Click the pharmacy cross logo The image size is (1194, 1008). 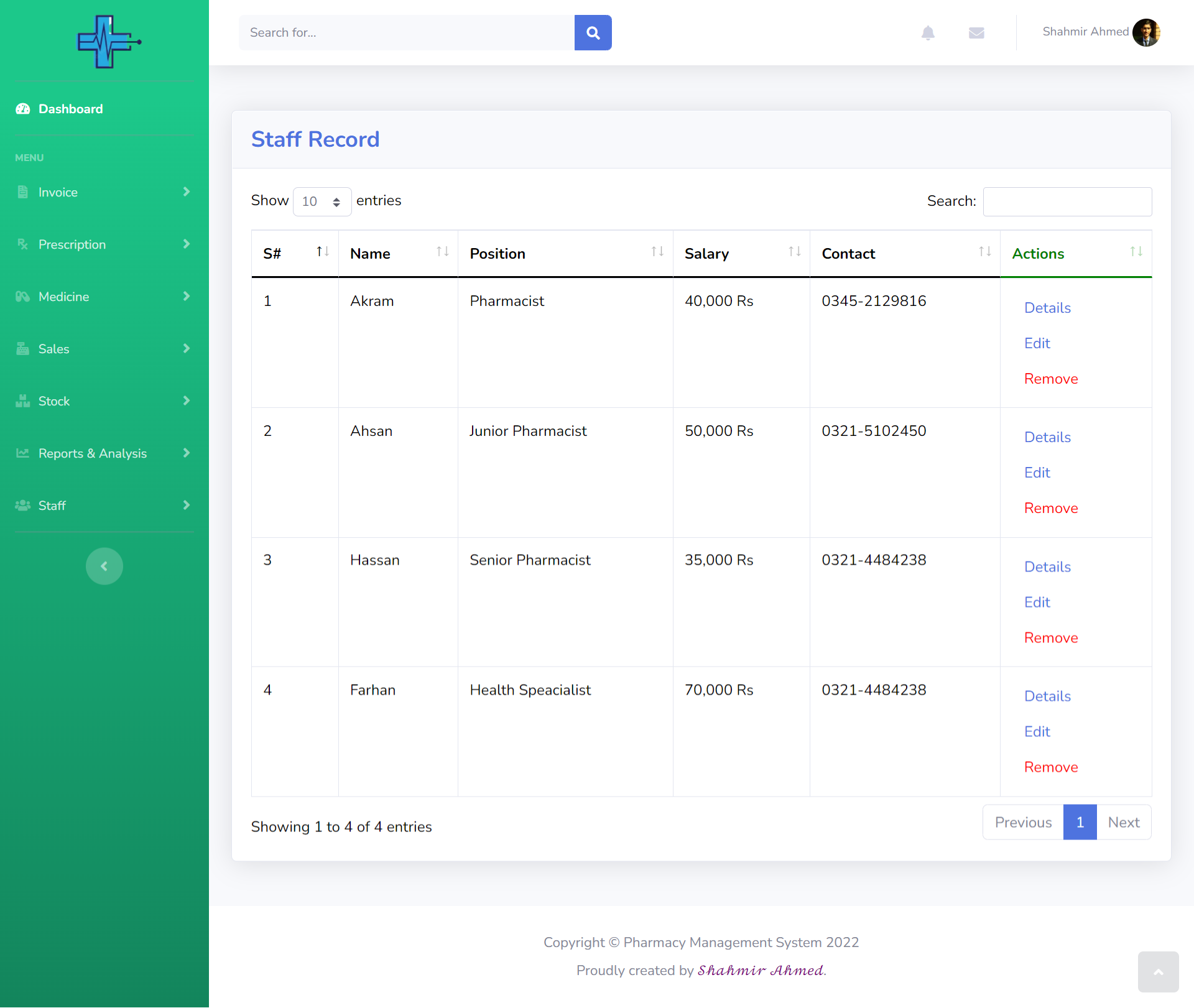click(x=108, y=42)
